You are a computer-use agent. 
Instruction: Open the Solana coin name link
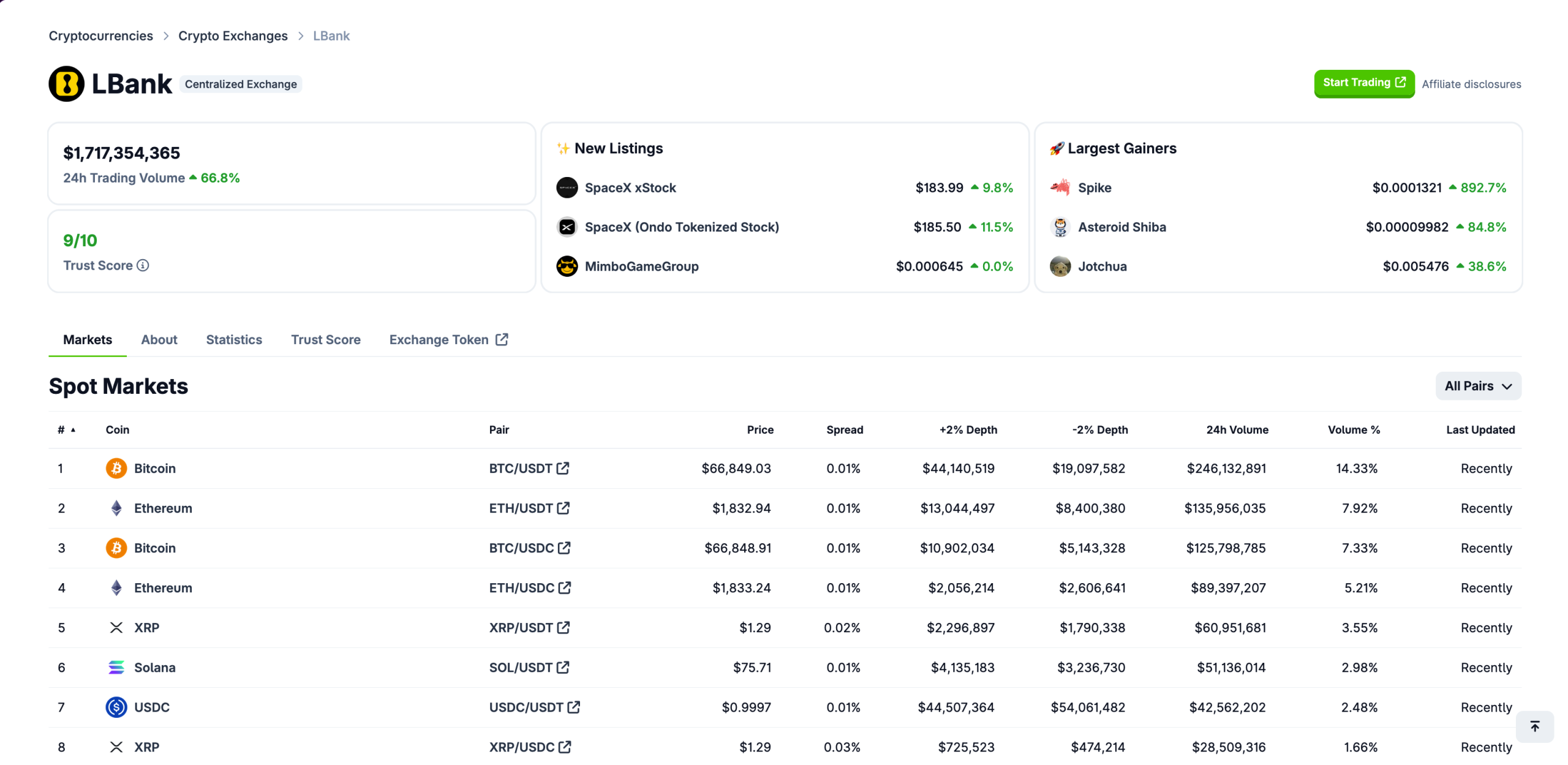pyautogui.click(x=154, y=668)
